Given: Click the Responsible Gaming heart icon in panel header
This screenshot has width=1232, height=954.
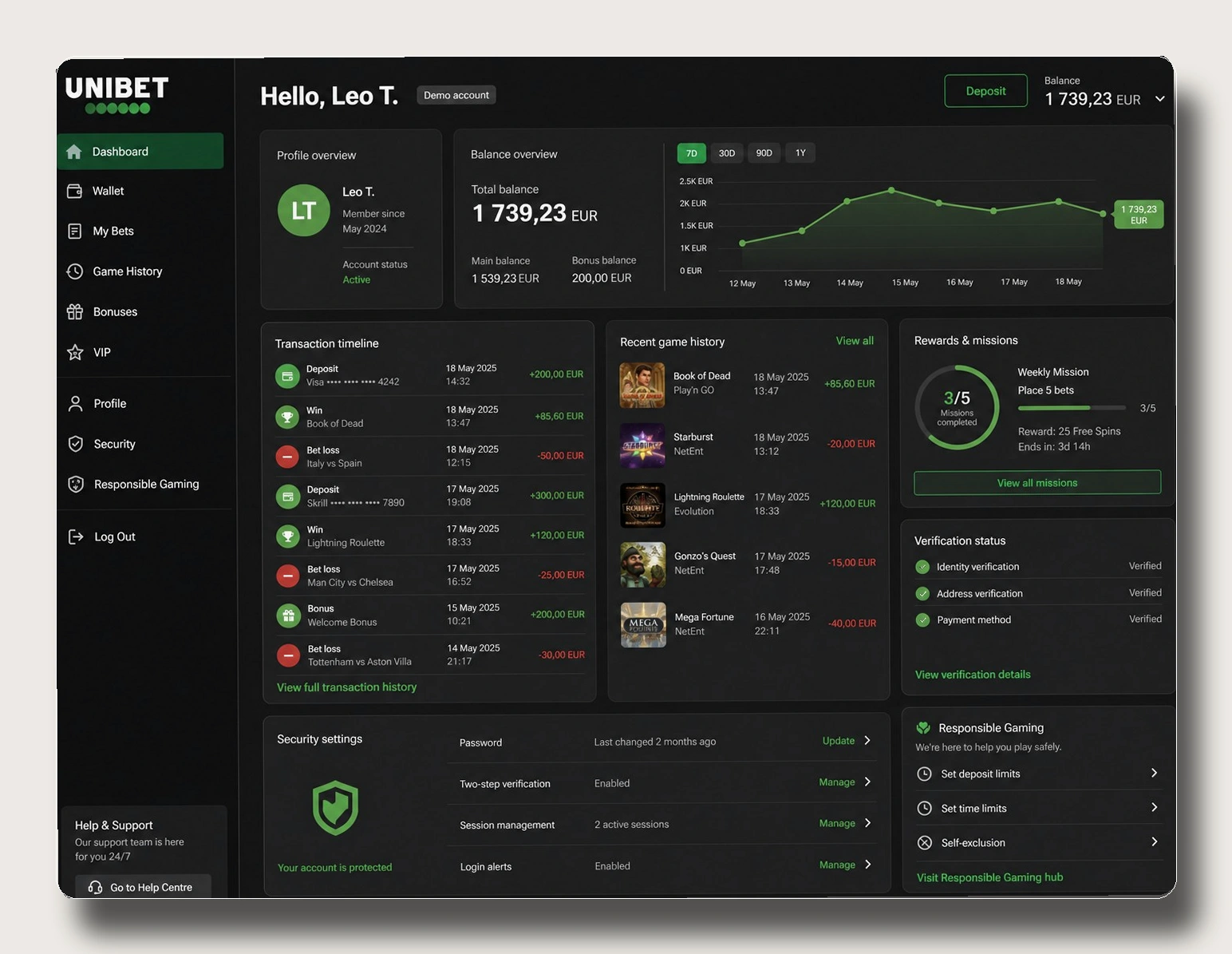Looking at the screenshot, I should 924,727.
